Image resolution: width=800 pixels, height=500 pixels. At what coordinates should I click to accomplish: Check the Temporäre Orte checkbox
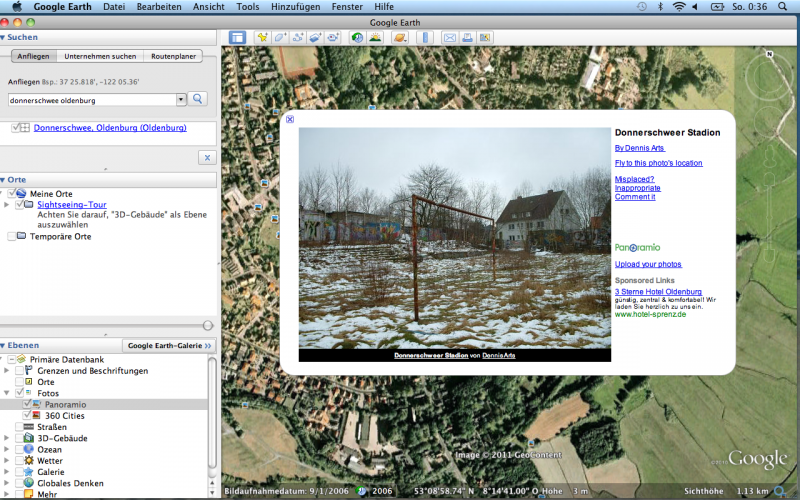pyautogui.click(x=11, y=237)
